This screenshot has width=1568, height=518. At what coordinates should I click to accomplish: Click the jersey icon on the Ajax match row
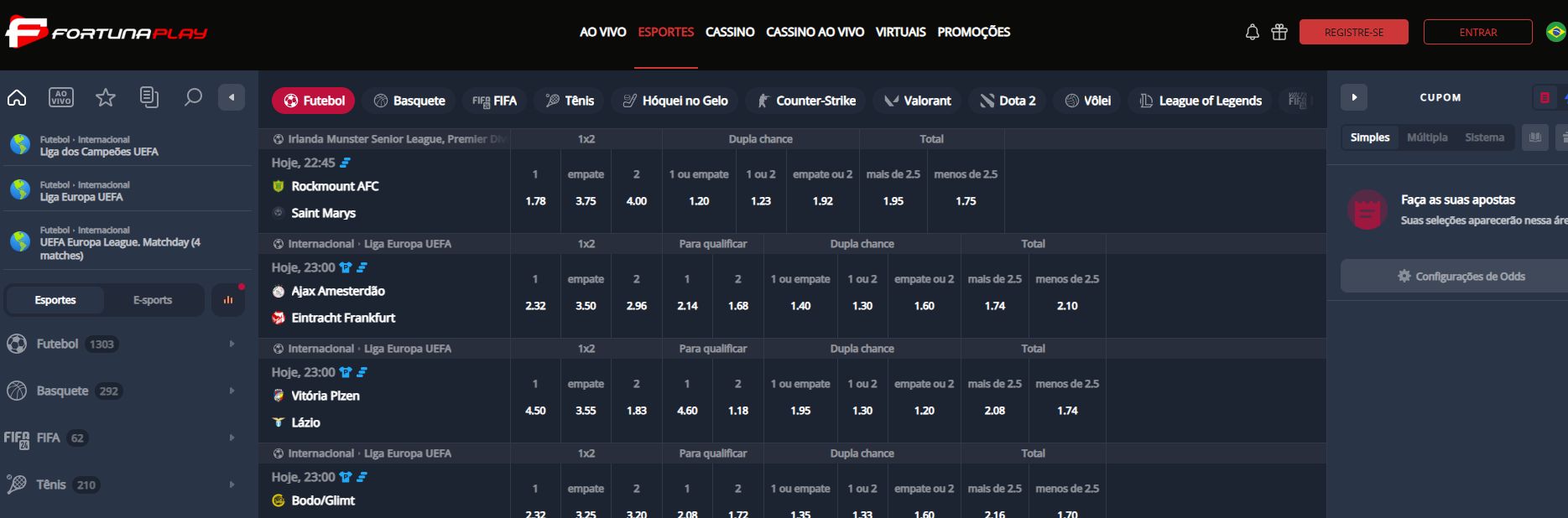[x=346, y=267]
